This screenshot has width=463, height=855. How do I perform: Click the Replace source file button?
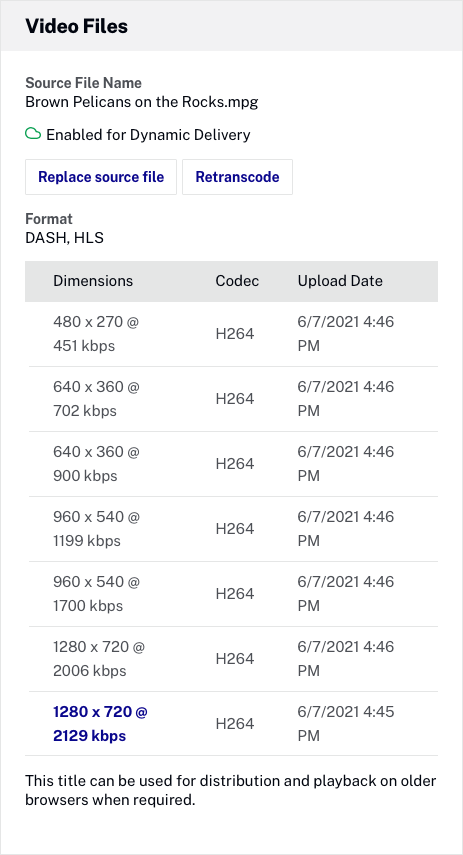pyautogui.click(x=101, y=177)
